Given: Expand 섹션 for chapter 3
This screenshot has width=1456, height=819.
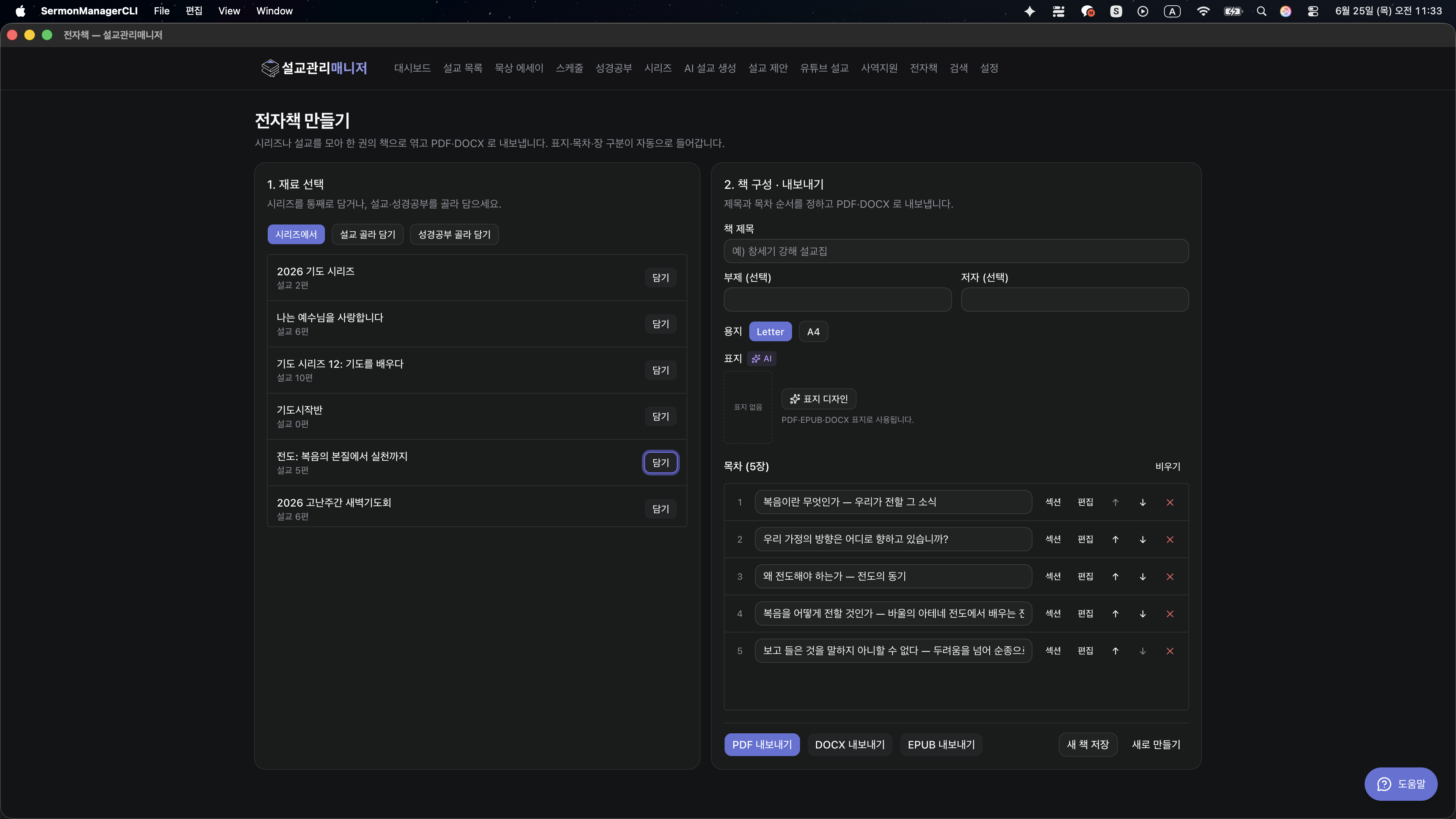Looking at the screenshot, I should pos(1053,576).
